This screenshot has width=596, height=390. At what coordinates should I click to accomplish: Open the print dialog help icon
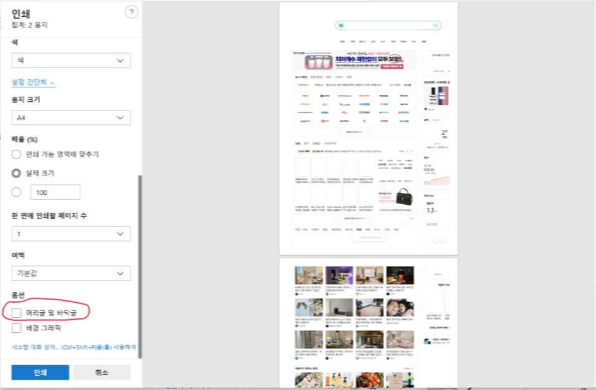coord(132,12)
